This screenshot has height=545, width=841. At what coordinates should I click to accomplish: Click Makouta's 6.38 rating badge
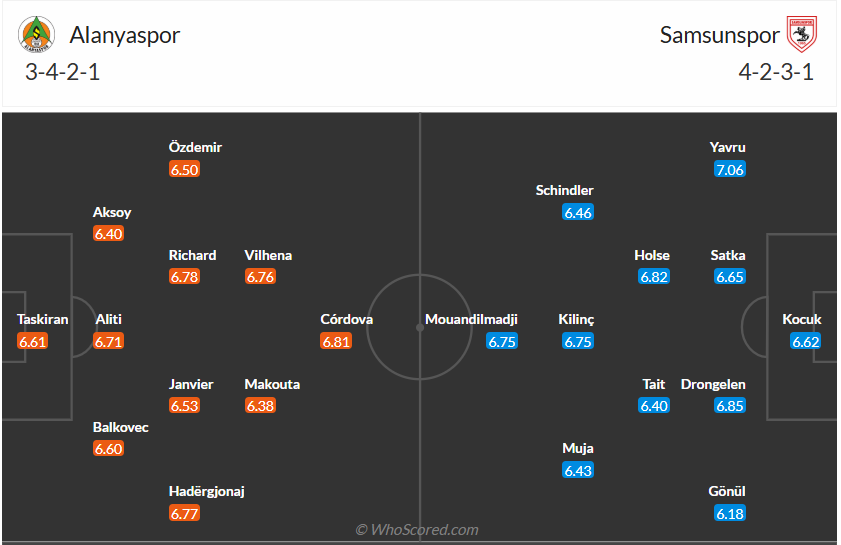tap(260, 405)
